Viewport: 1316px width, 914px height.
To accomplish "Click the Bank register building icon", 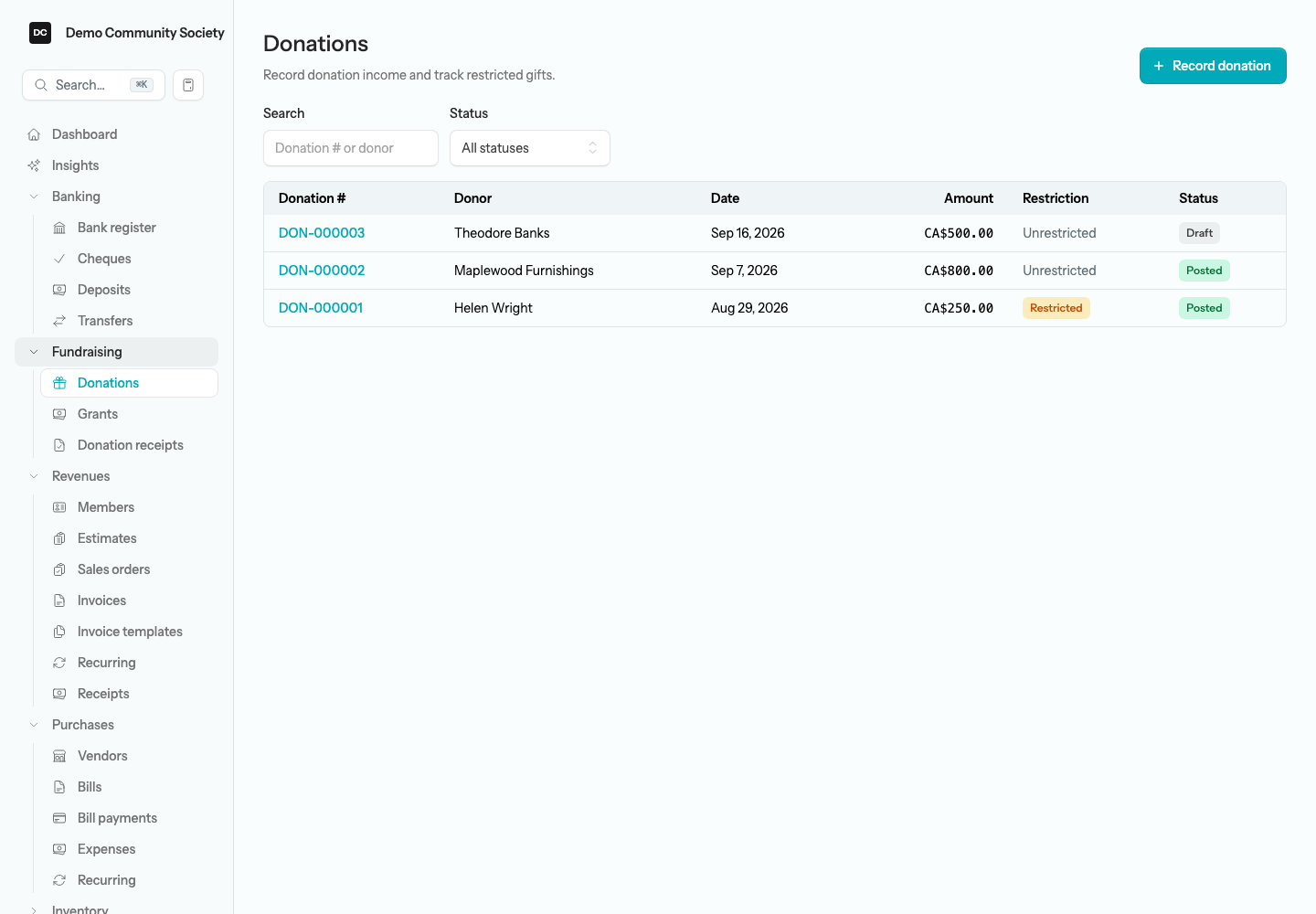I will point(59,228).
